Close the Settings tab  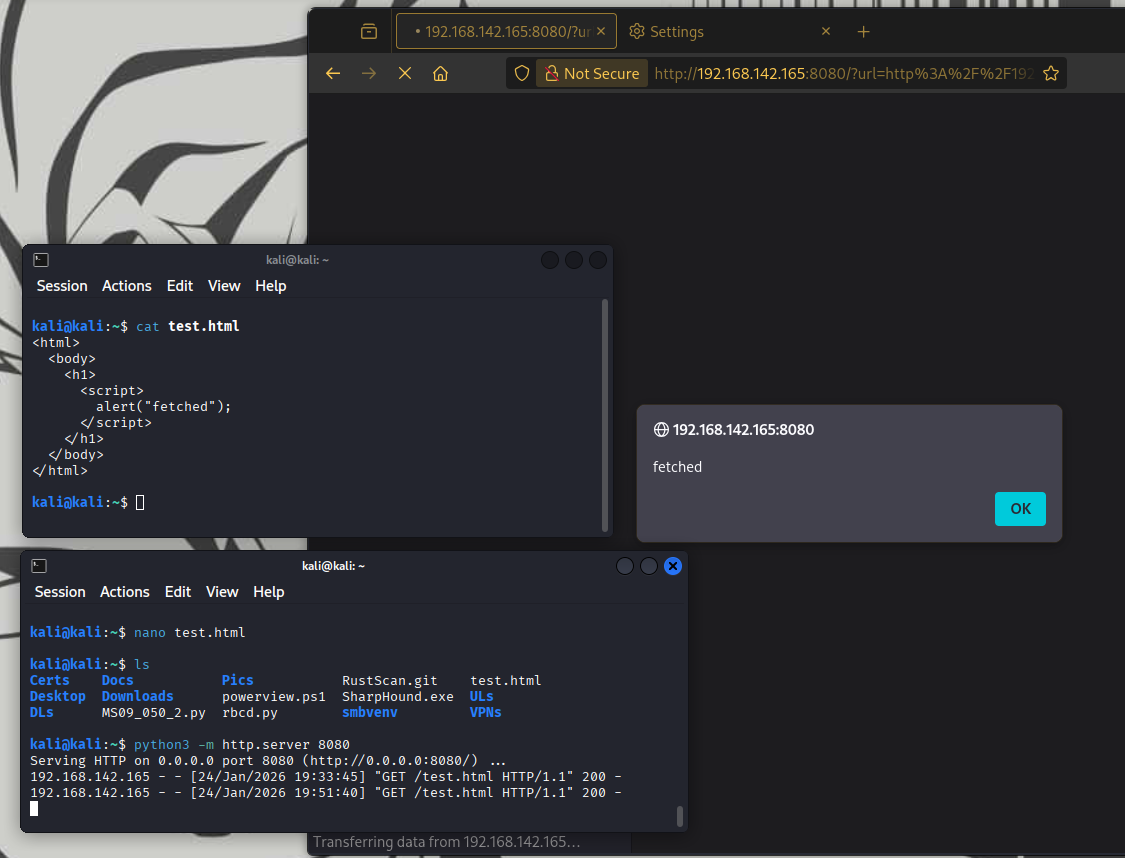tap(826, 32)
